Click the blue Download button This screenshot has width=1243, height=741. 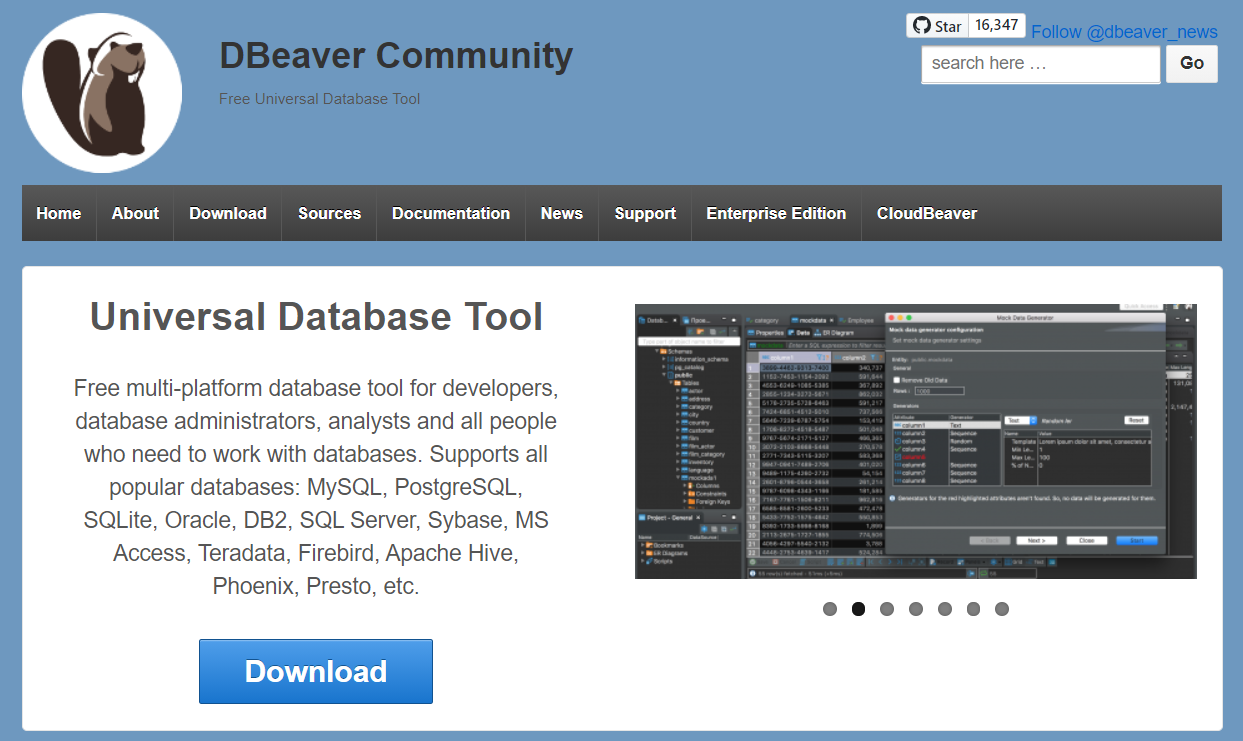coord(315,671)
